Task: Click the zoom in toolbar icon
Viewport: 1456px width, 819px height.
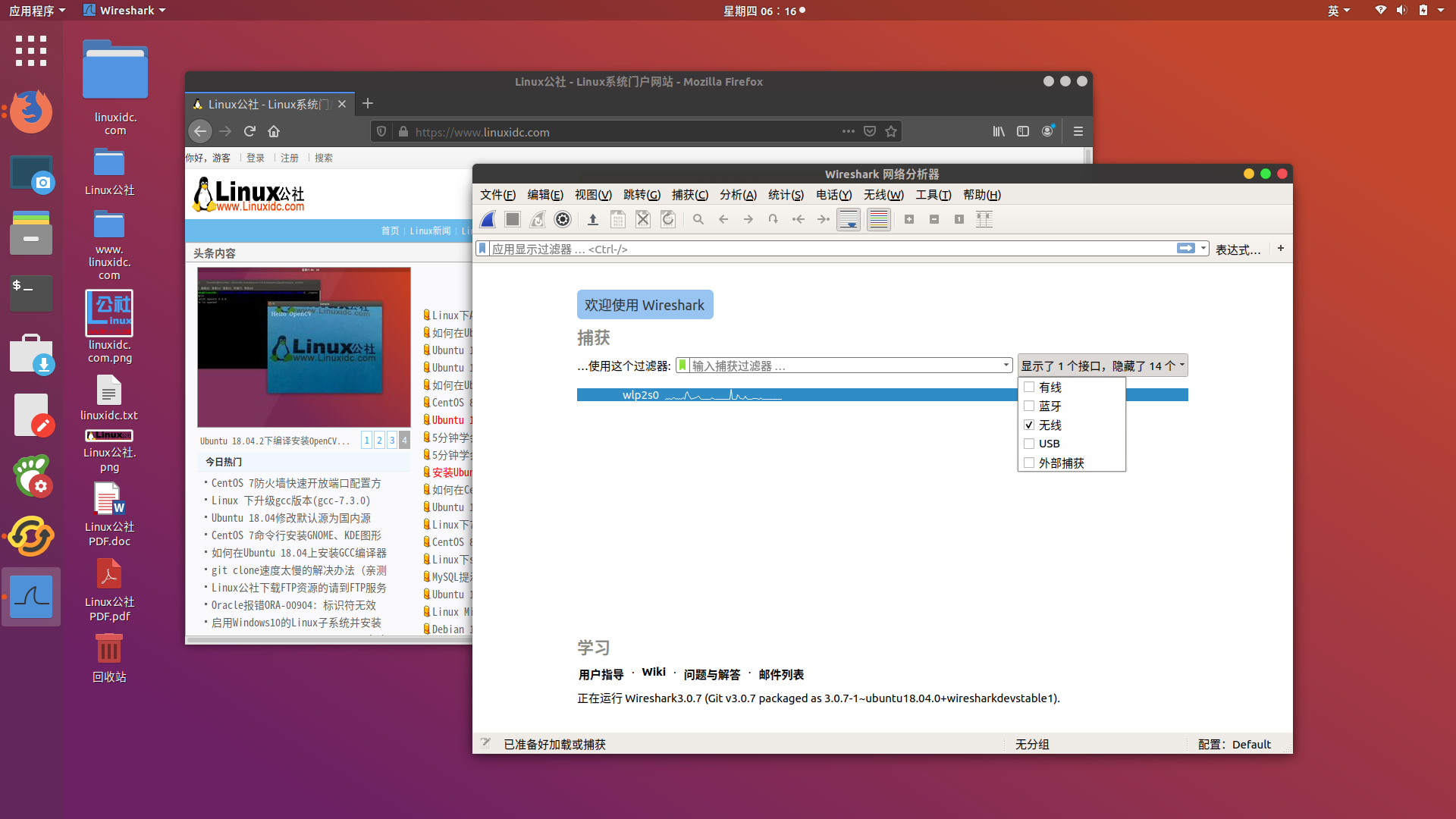Action: (x=909, y=219)
